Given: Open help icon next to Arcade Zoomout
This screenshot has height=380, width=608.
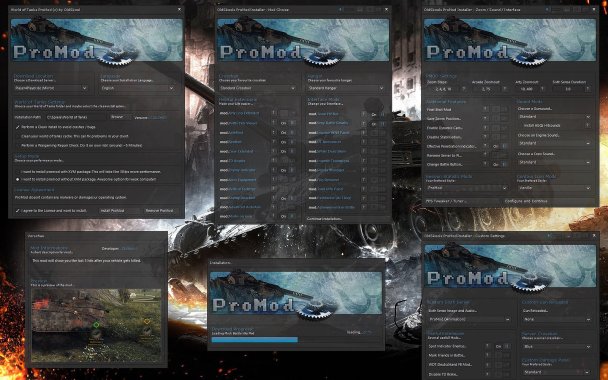Looking at the screenshot, I should tap(504, 89).
